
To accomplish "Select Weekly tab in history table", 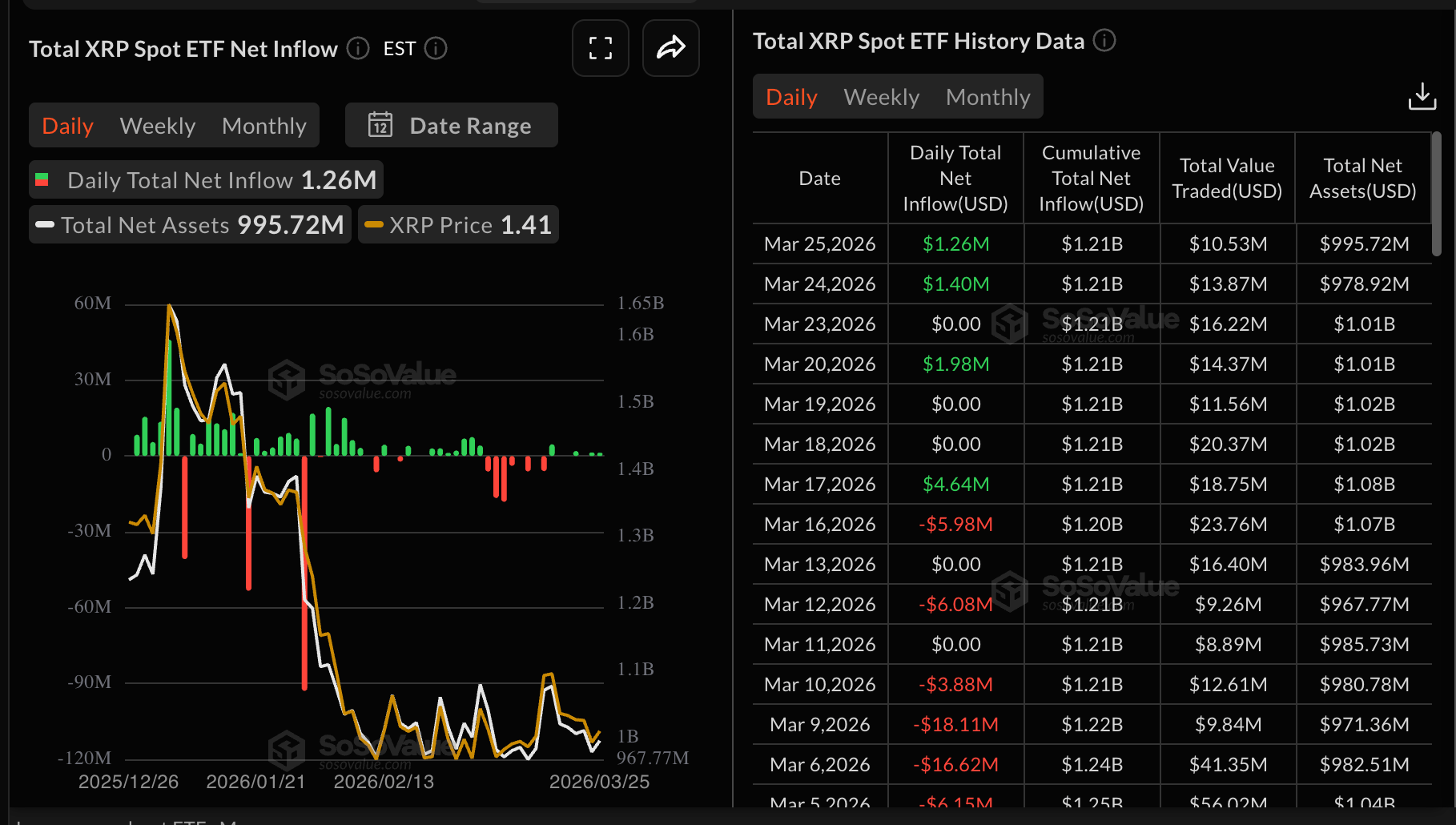I will click(881, 97).
